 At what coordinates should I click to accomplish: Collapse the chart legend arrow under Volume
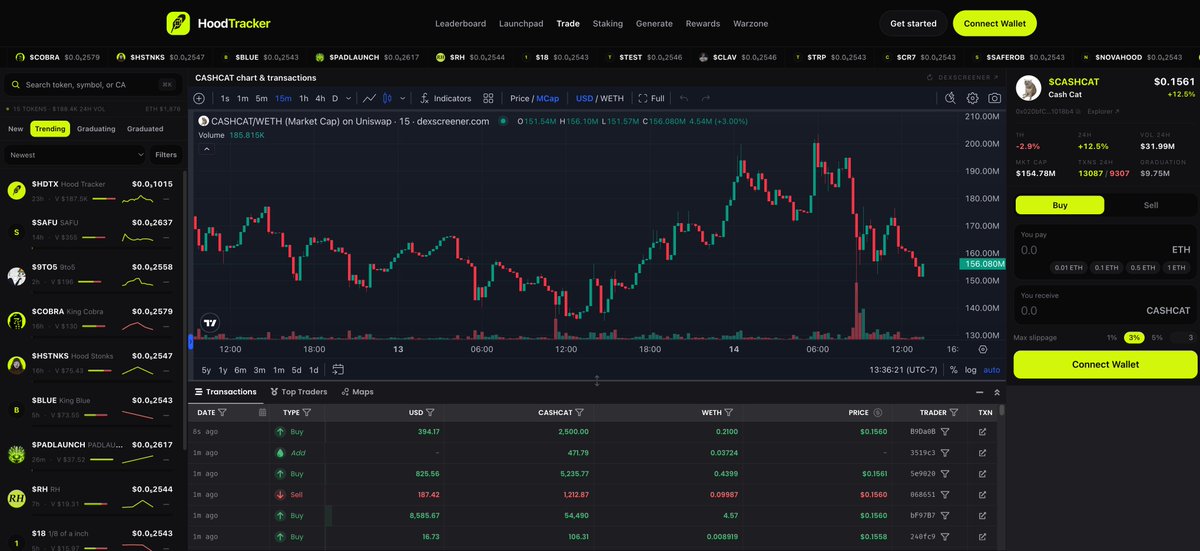click(x=207, y=149)
